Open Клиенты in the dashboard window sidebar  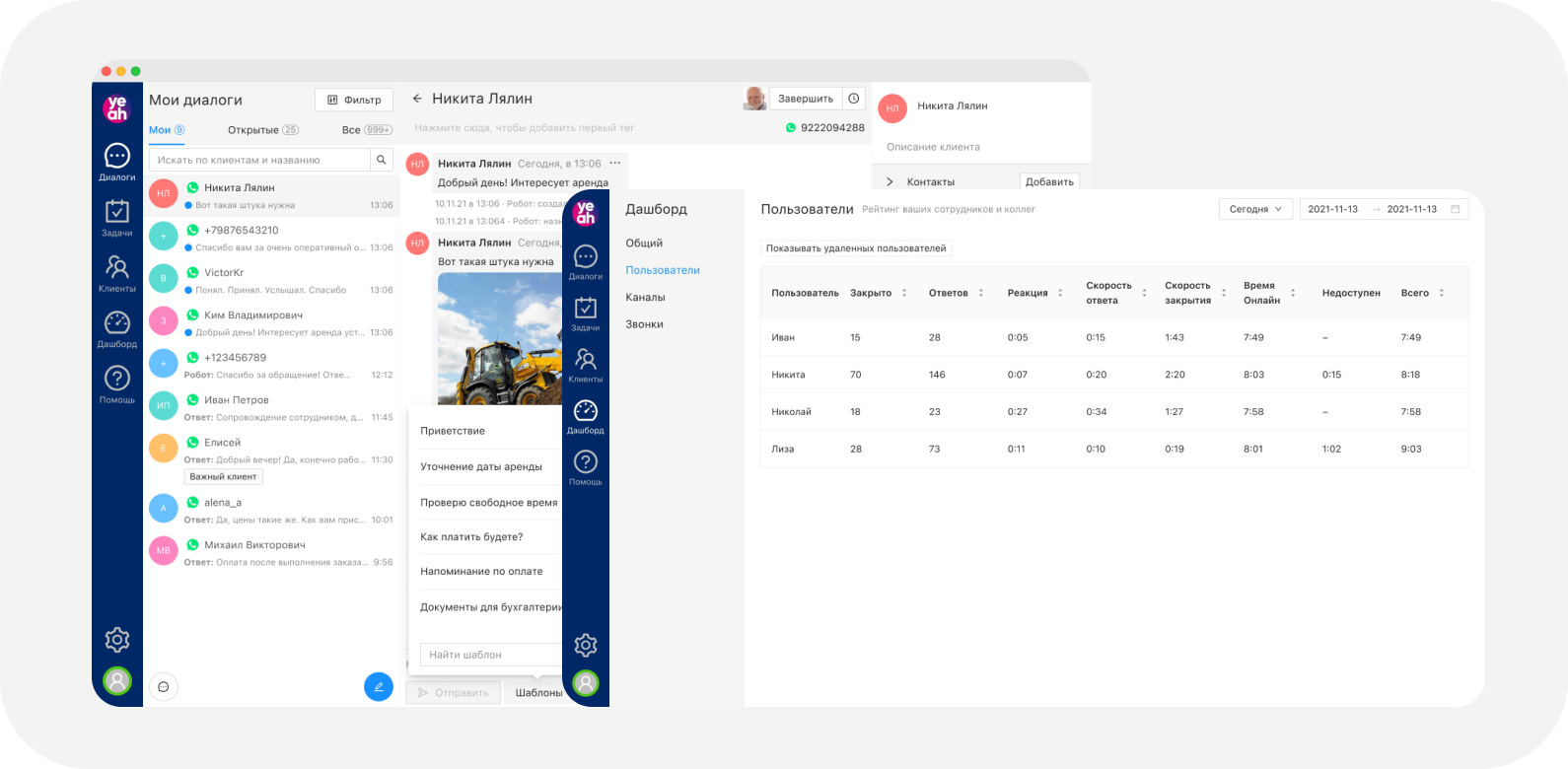tap(586, 365)
